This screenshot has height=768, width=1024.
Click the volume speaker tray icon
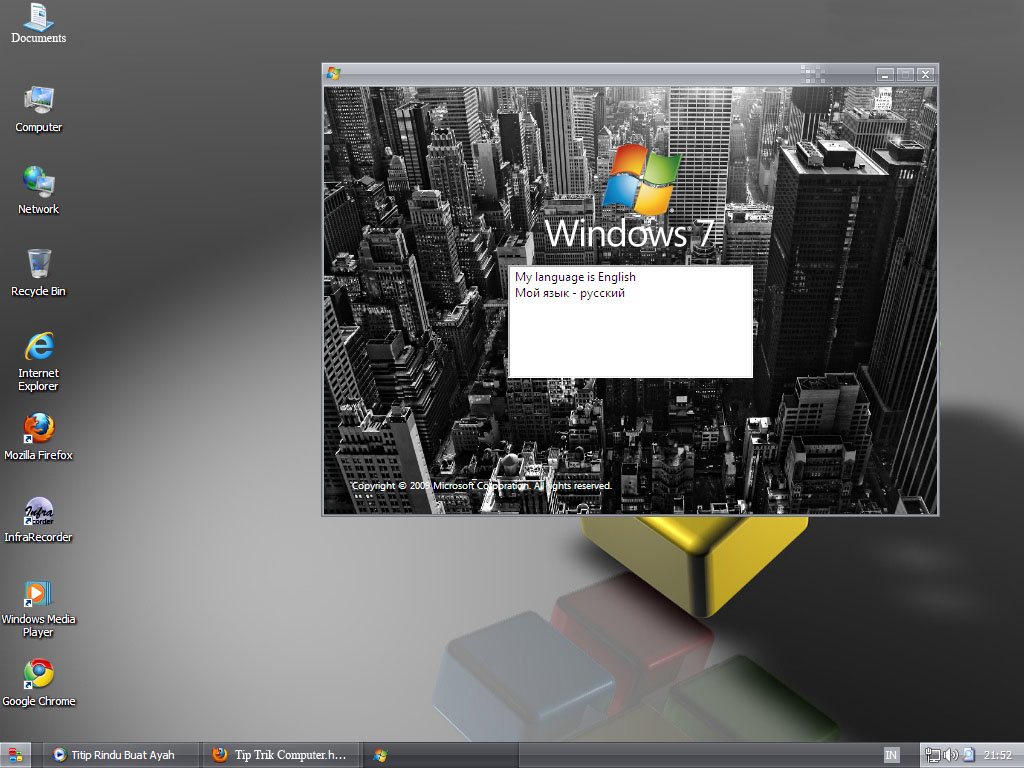(x=951, y=756)
